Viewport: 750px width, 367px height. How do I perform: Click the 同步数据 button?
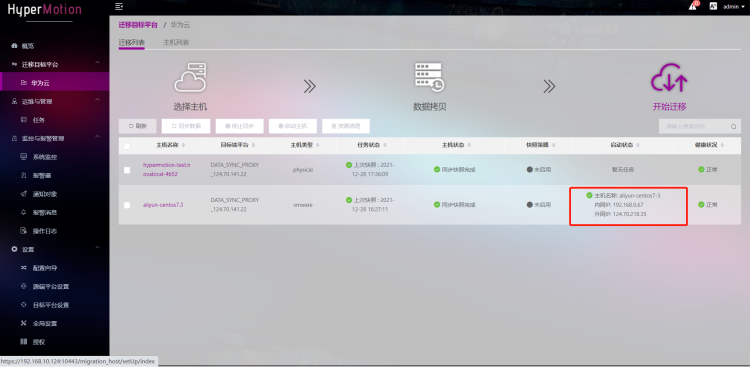186,126
